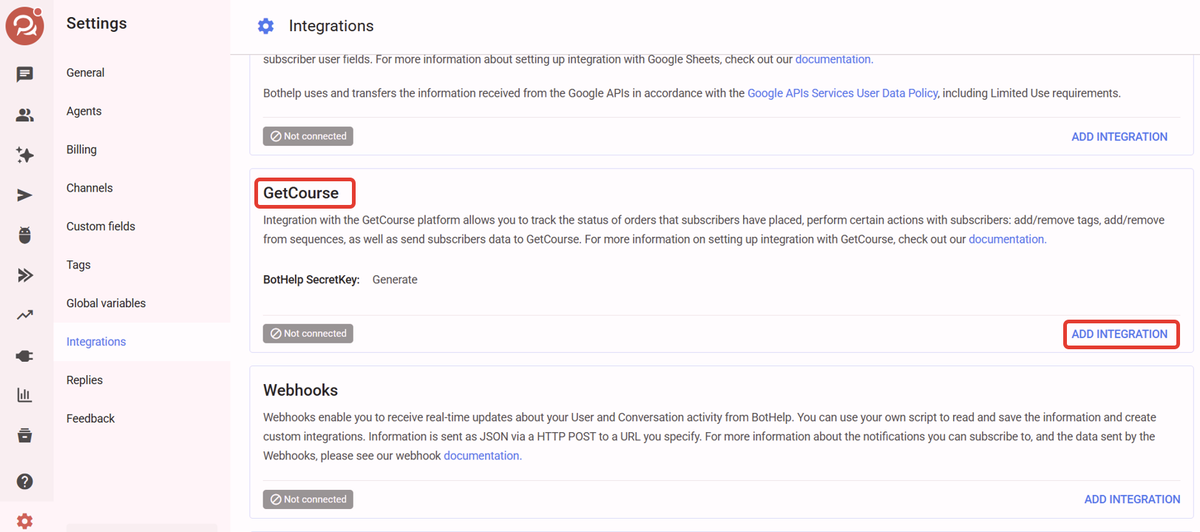Open the subscribers people icon
The width and height of the screenshot is (1200, 532).
[25, 115]
